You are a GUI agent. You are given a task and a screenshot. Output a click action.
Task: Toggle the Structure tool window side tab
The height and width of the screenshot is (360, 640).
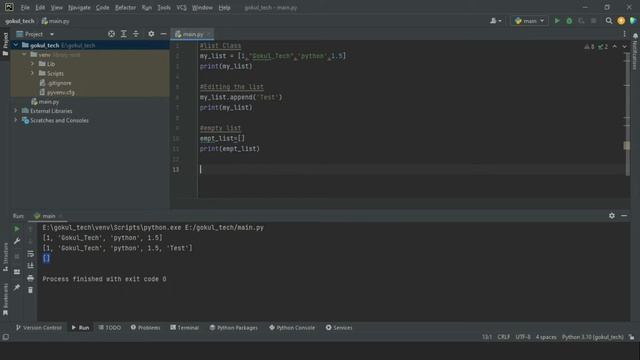pyautogui.click(x=5, y=256)
